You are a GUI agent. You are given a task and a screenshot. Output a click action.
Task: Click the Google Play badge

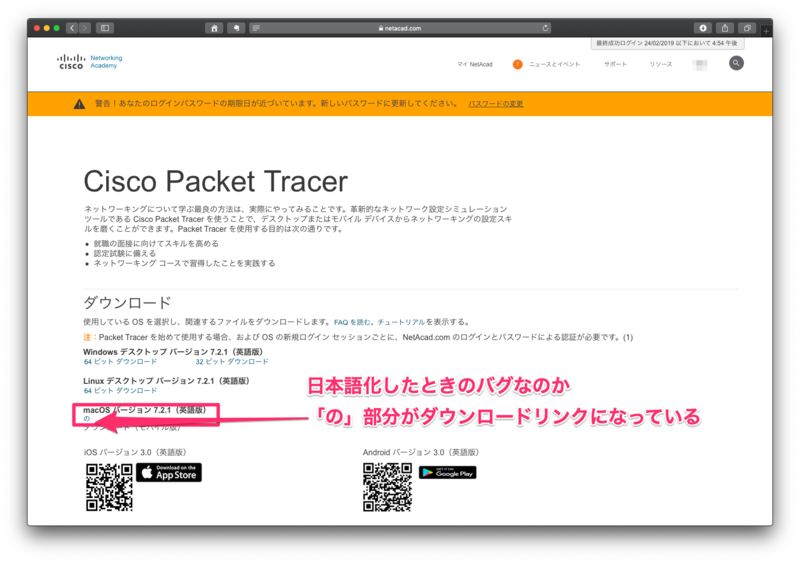(447, 473)
